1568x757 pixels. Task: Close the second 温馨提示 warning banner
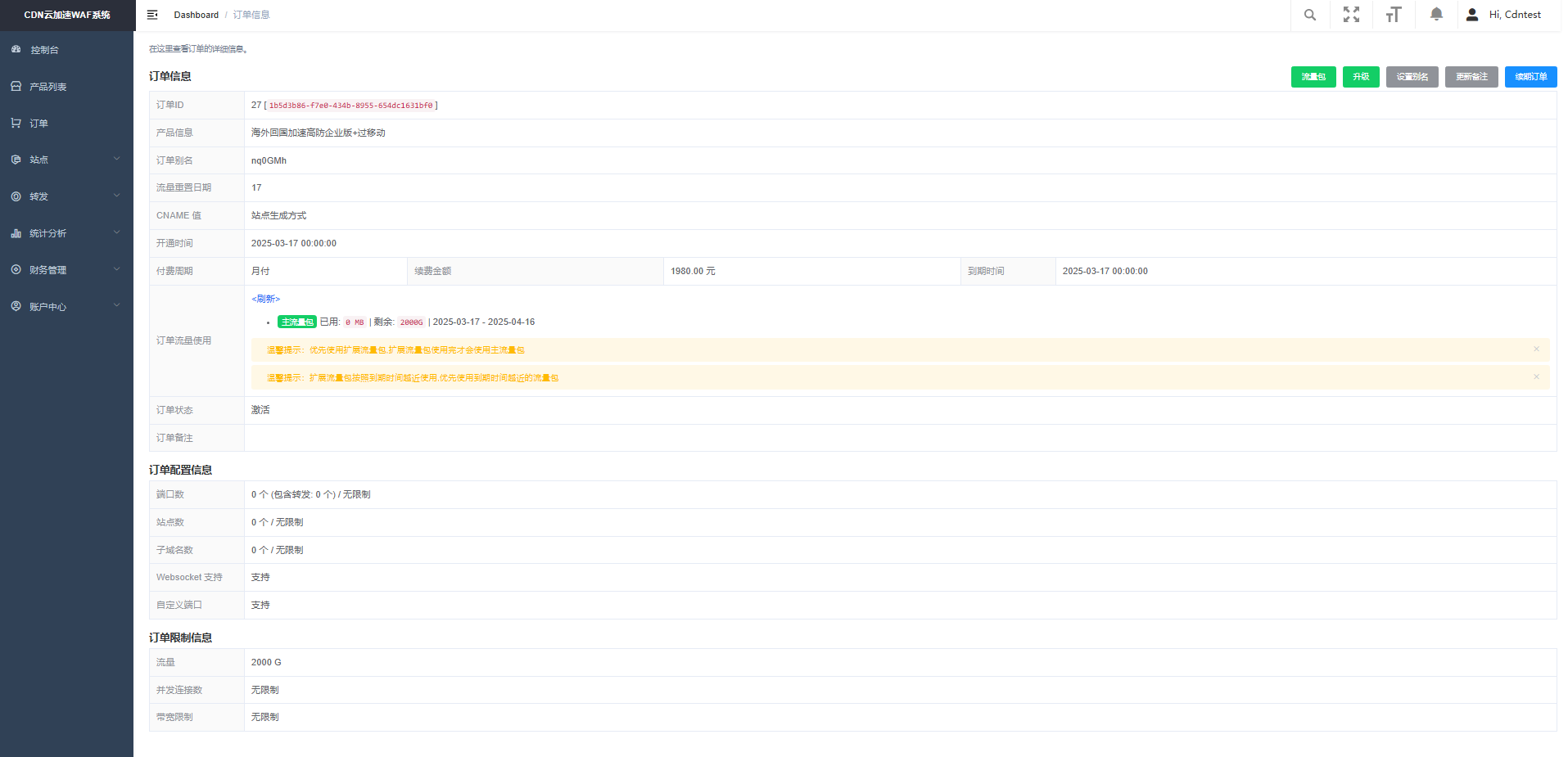point(1536,377)
